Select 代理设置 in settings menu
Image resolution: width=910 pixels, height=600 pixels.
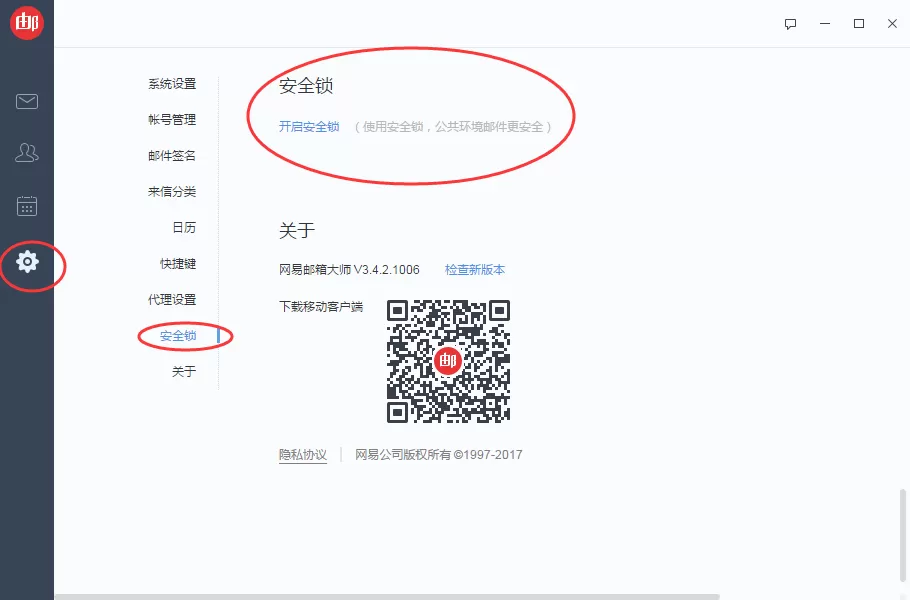(172, 300)
